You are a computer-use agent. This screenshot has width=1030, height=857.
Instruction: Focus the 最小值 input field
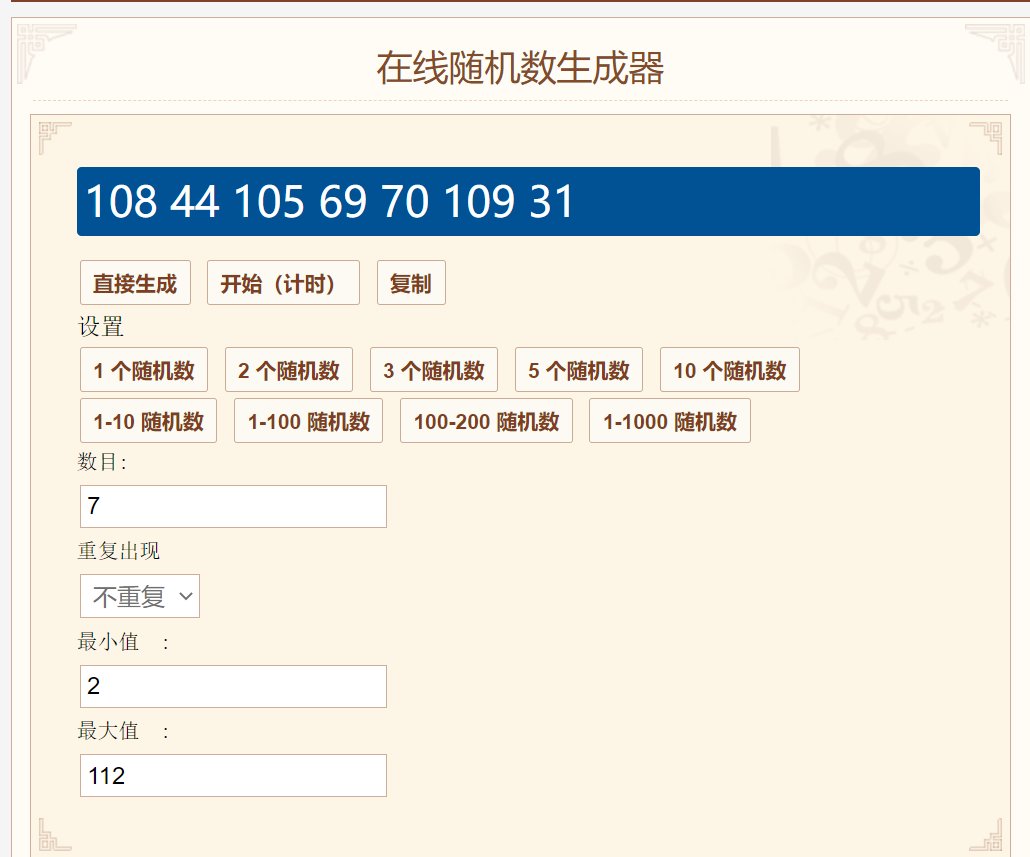(233, 686)
